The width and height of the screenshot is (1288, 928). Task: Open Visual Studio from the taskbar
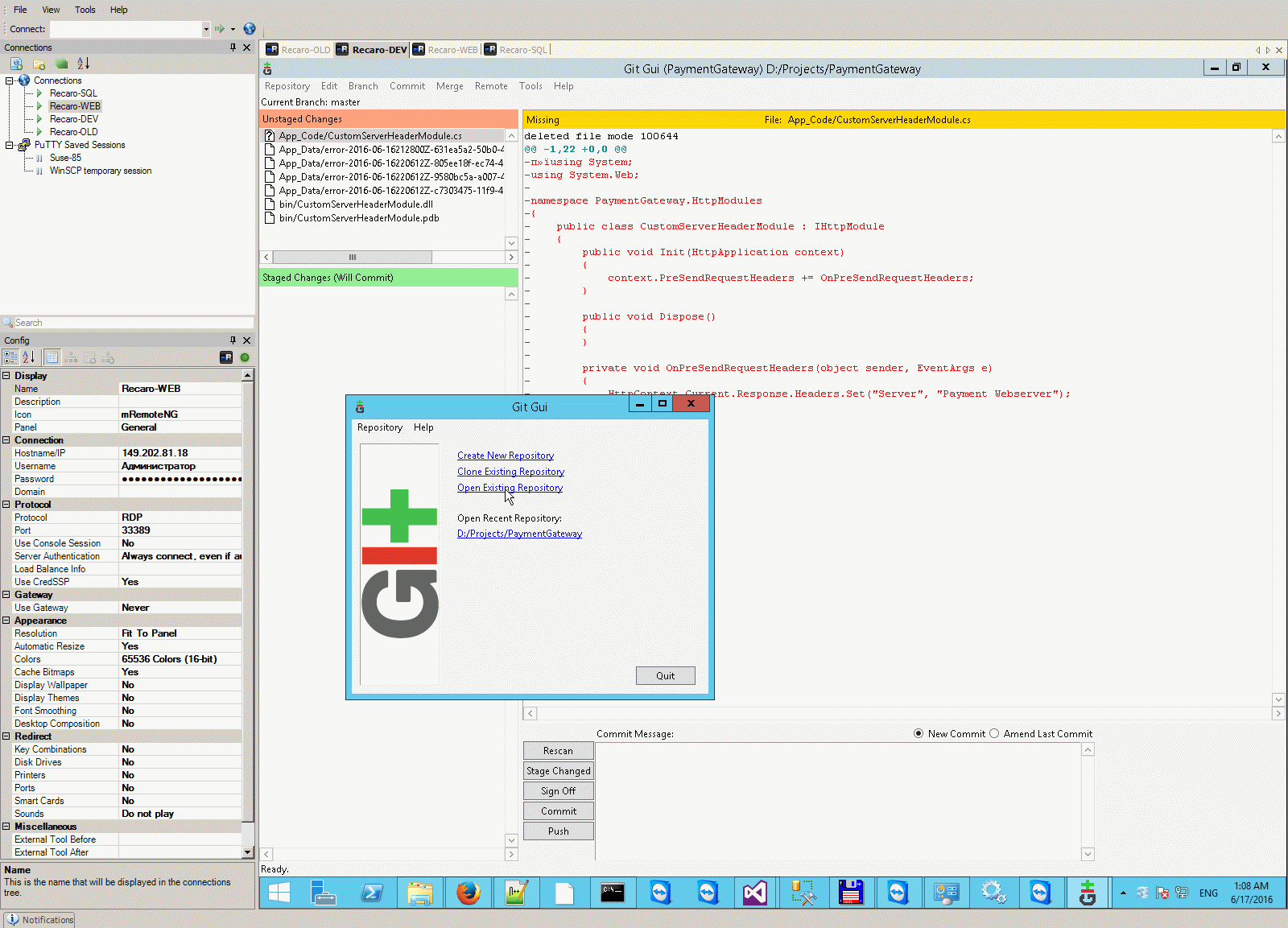[755, 893]
